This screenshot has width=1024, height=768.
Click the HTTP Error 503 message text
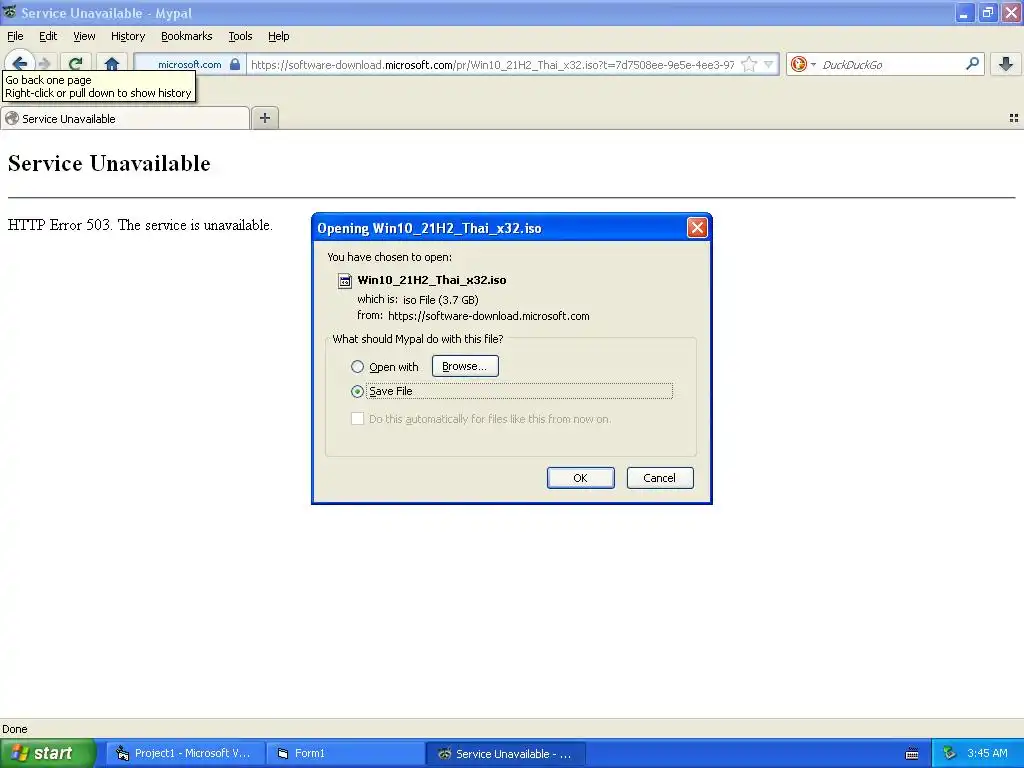[x=140, y=225]
